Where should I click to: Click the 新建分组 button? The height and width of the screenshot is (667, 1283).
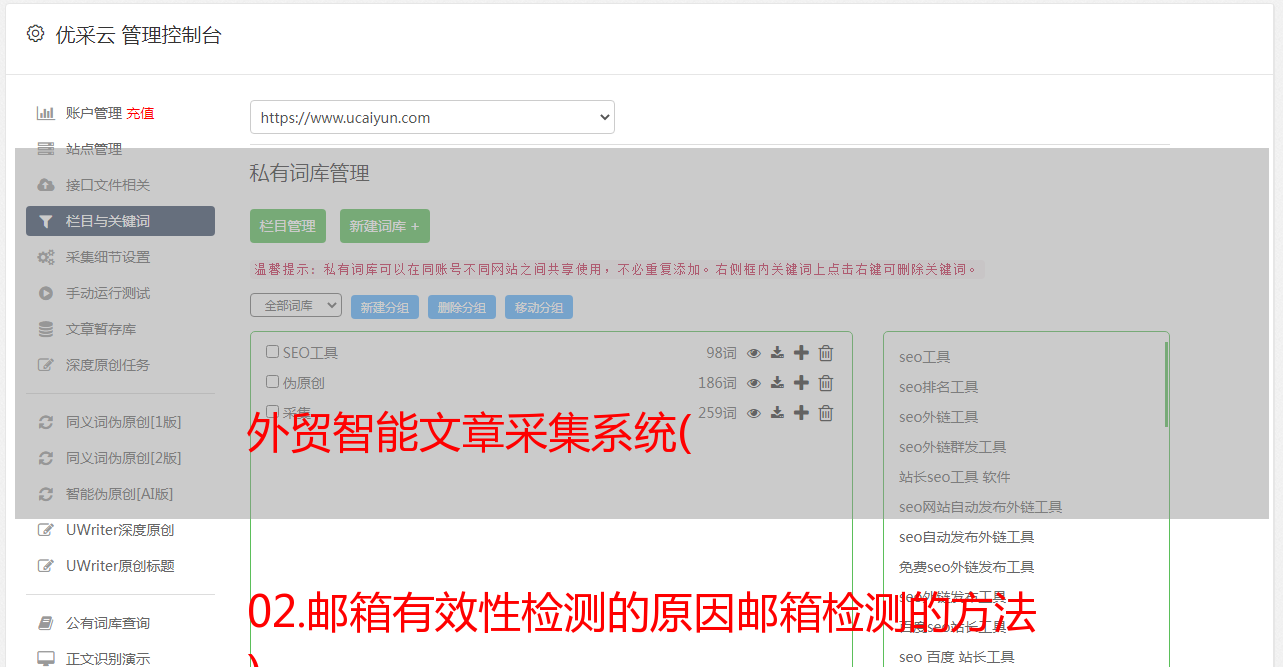(x=385, y=307)
